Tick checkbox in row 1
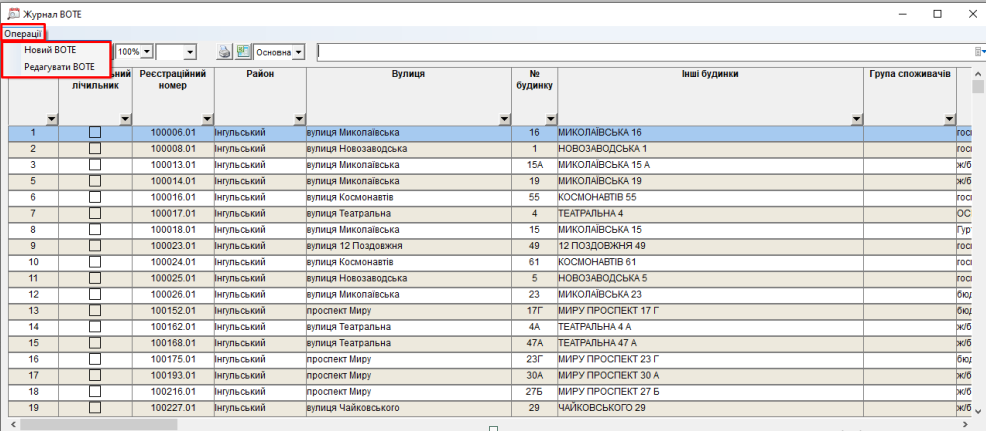986x431 pixels. 95,132
